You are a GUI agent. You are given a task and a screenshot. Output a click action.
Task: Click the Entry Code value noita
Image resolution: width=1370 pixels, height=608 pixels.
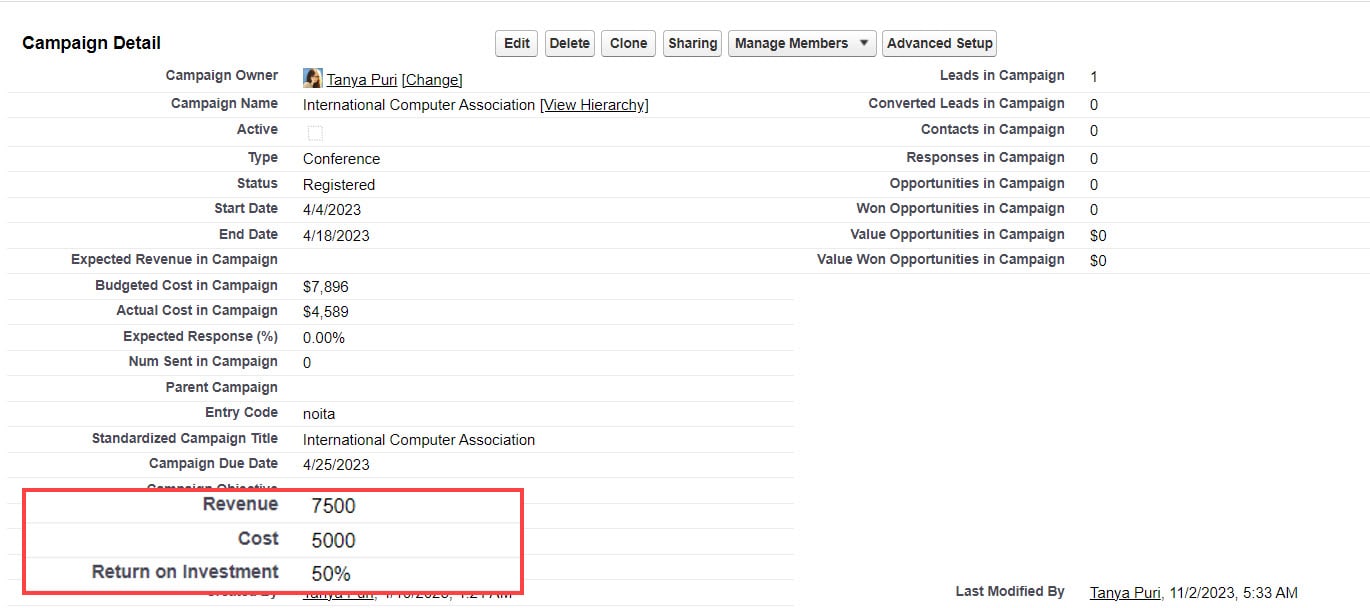(x=319, y=413)
